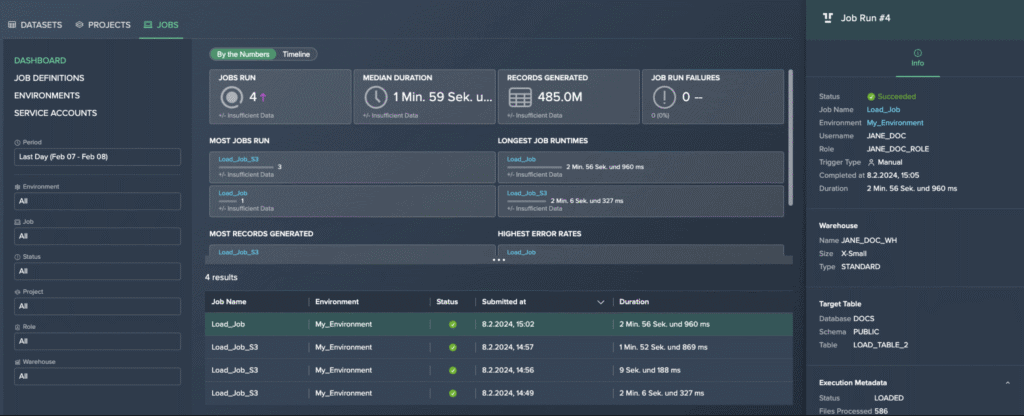Open the Warehouse filter dropdown
The image size is (1024, 416).
click(97, 376)
